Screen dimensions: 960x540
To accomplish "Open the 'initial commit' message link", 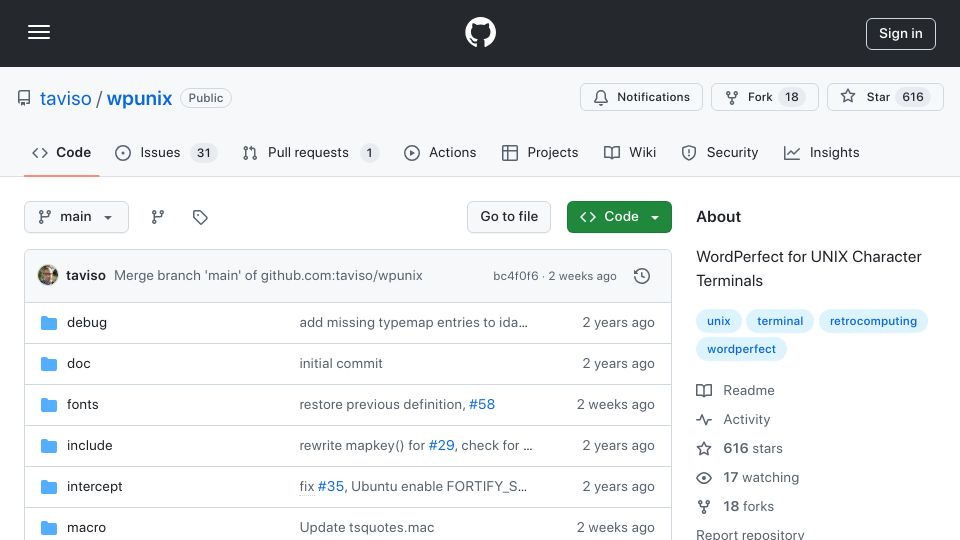I will (340, 364).
